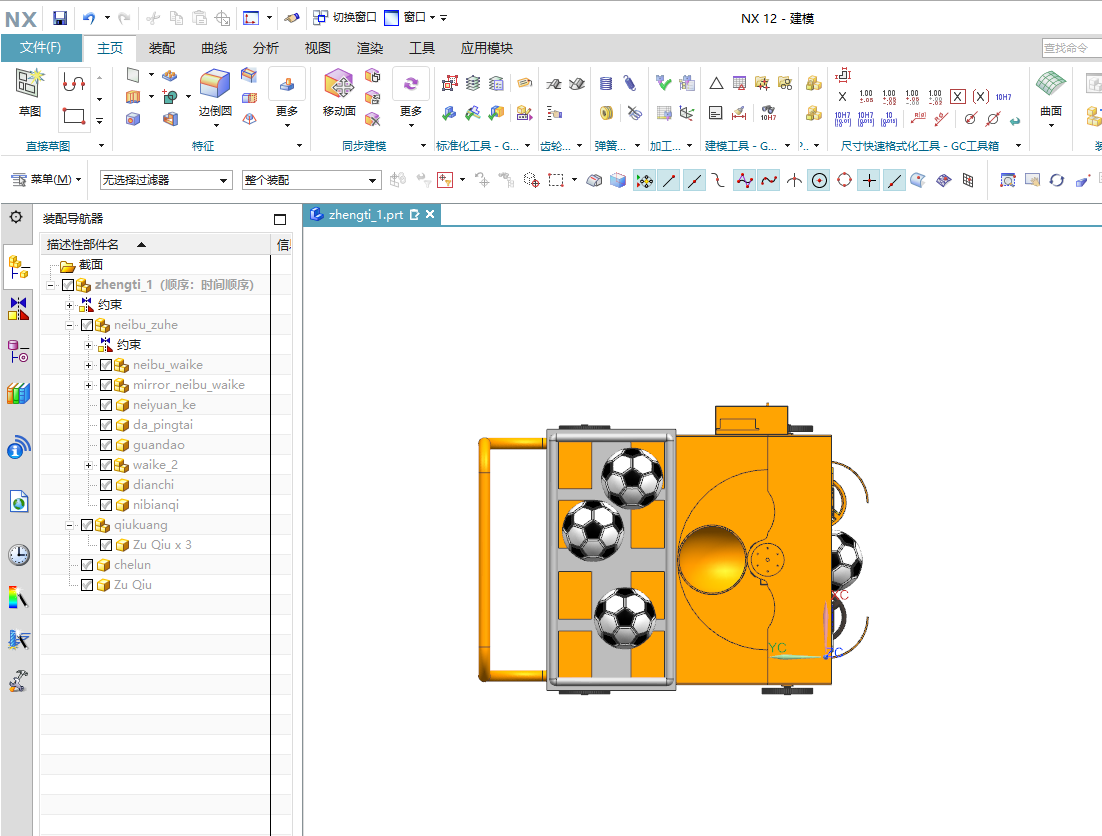Click the Roles robot arm sidebar icon
Image resolution: width=1102 pixels, height=836 pixels.
click(18, 680)
